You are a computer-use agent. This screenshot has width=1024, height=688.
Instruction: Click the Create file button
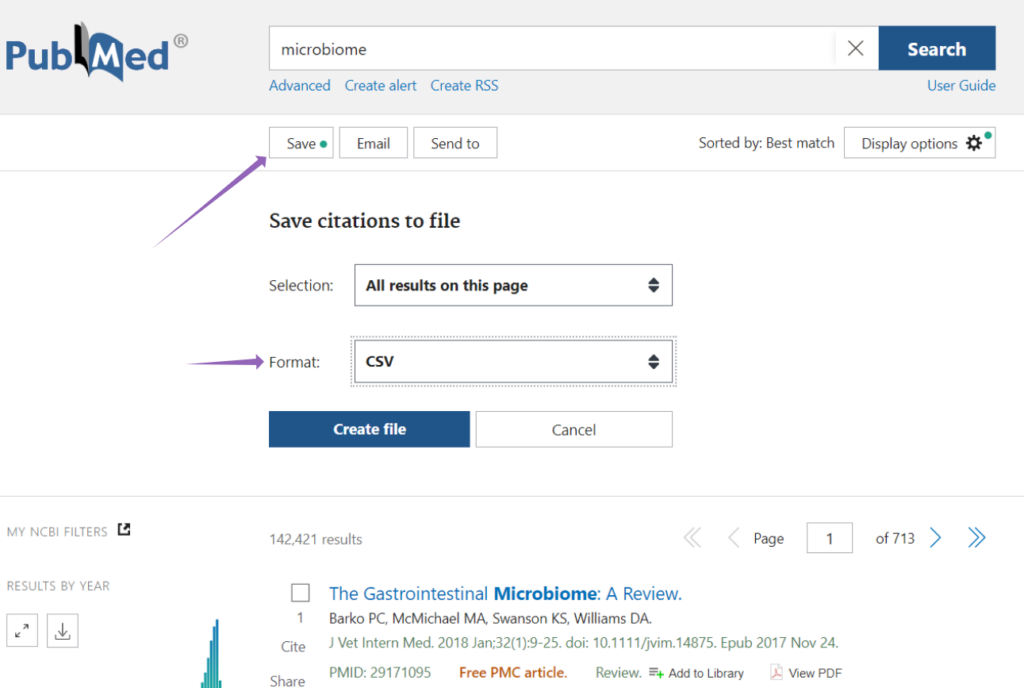click(x=369, y=429)
